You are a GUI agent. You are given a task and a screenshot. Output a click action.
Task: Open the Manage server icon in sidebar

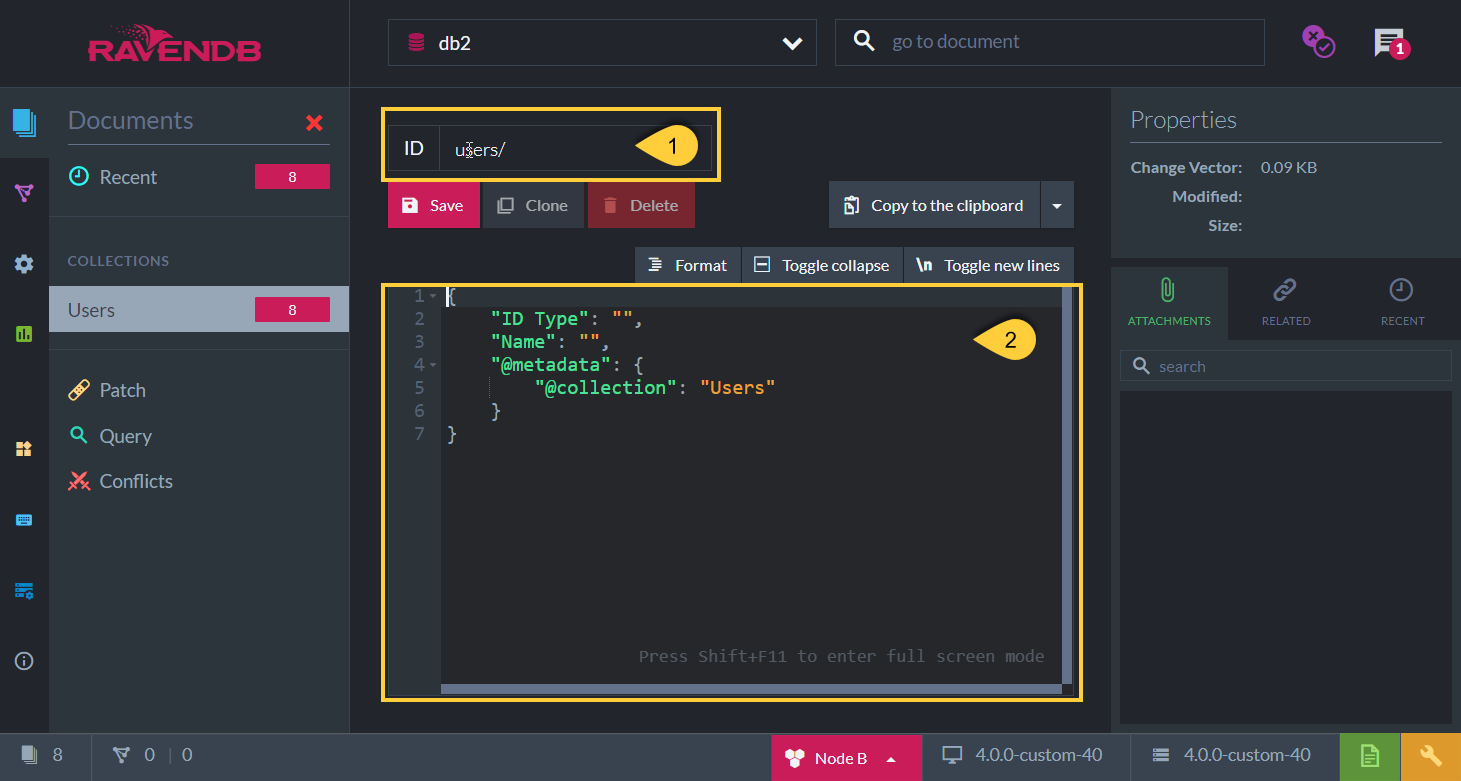pyautogui.click(x=24, y=590)
